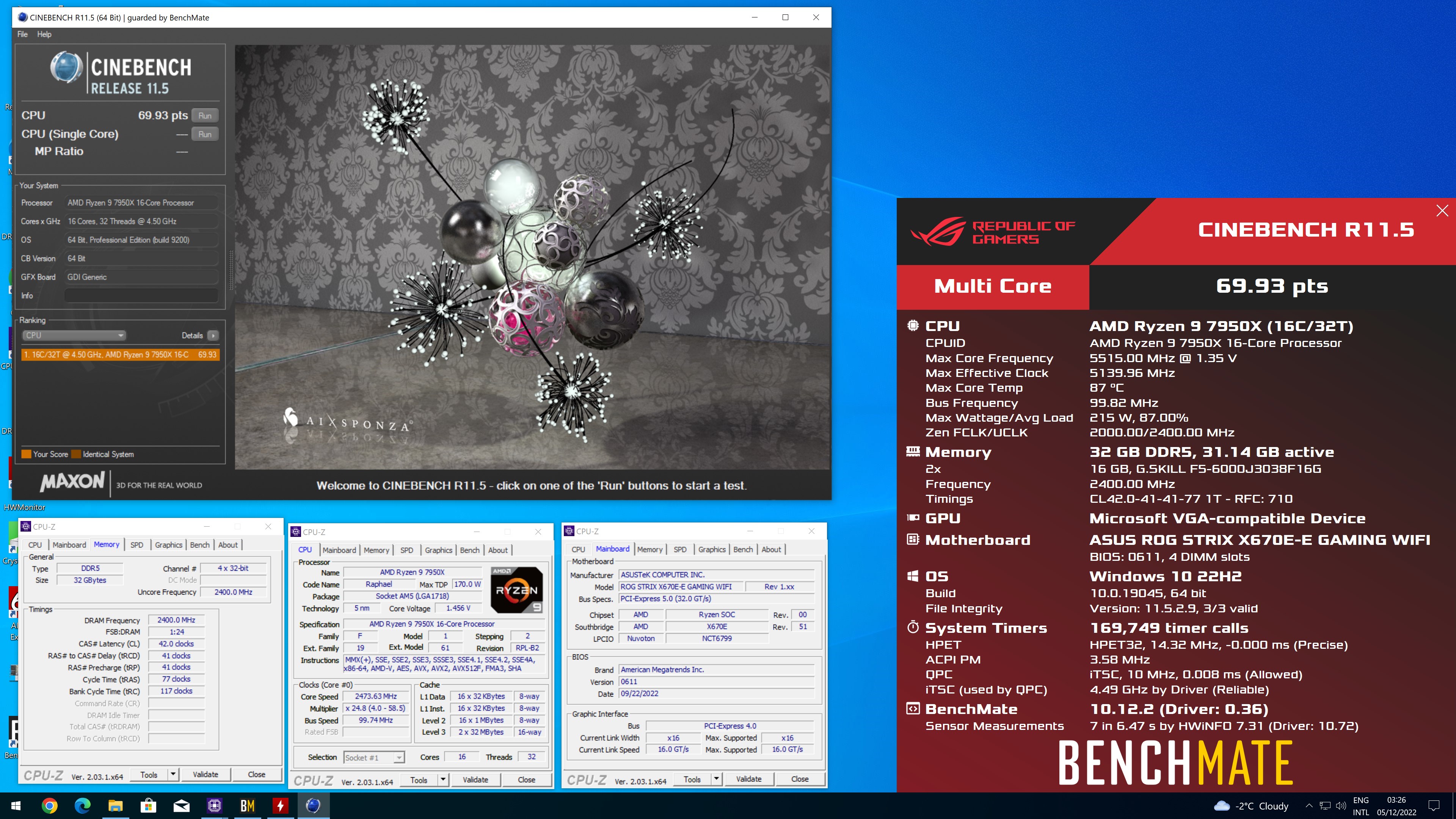Close the BenchMate result overlay panel
Viewport: 1456px width, 819px height.
tap(1442, 211)
